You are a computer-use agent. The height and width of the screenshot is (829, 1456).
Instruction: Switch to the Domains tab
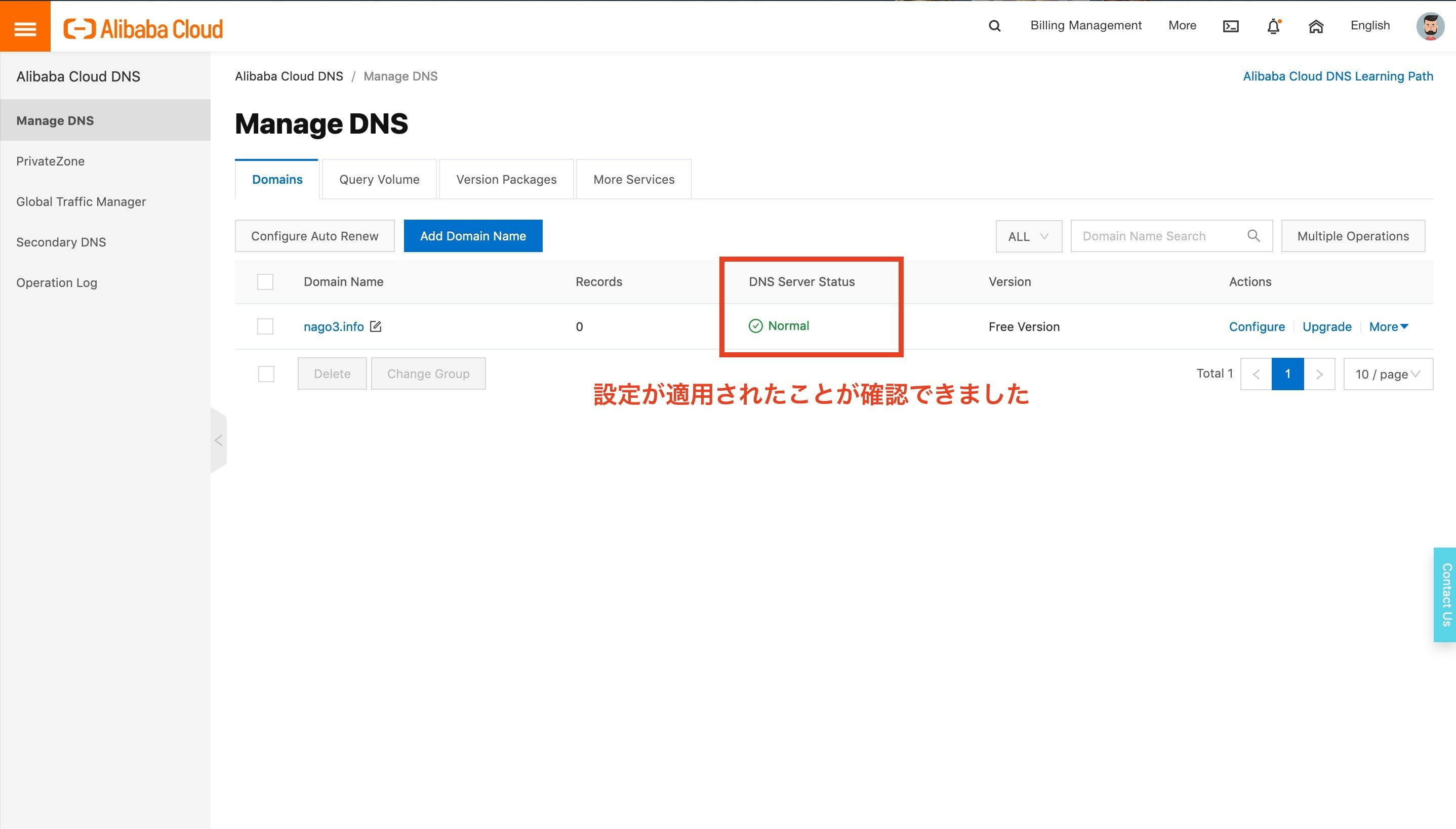(x=277, y=179)
